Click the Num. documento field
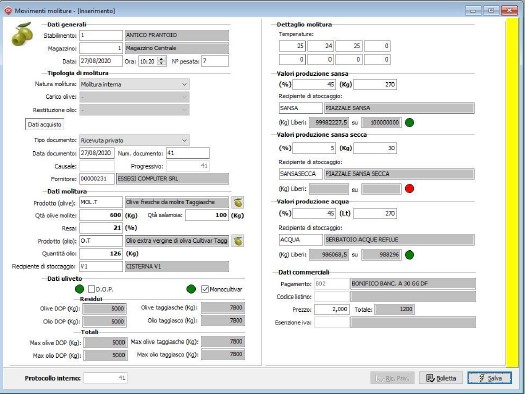The width and height of the screenshot is (525, 394). (x=188, y=153)
